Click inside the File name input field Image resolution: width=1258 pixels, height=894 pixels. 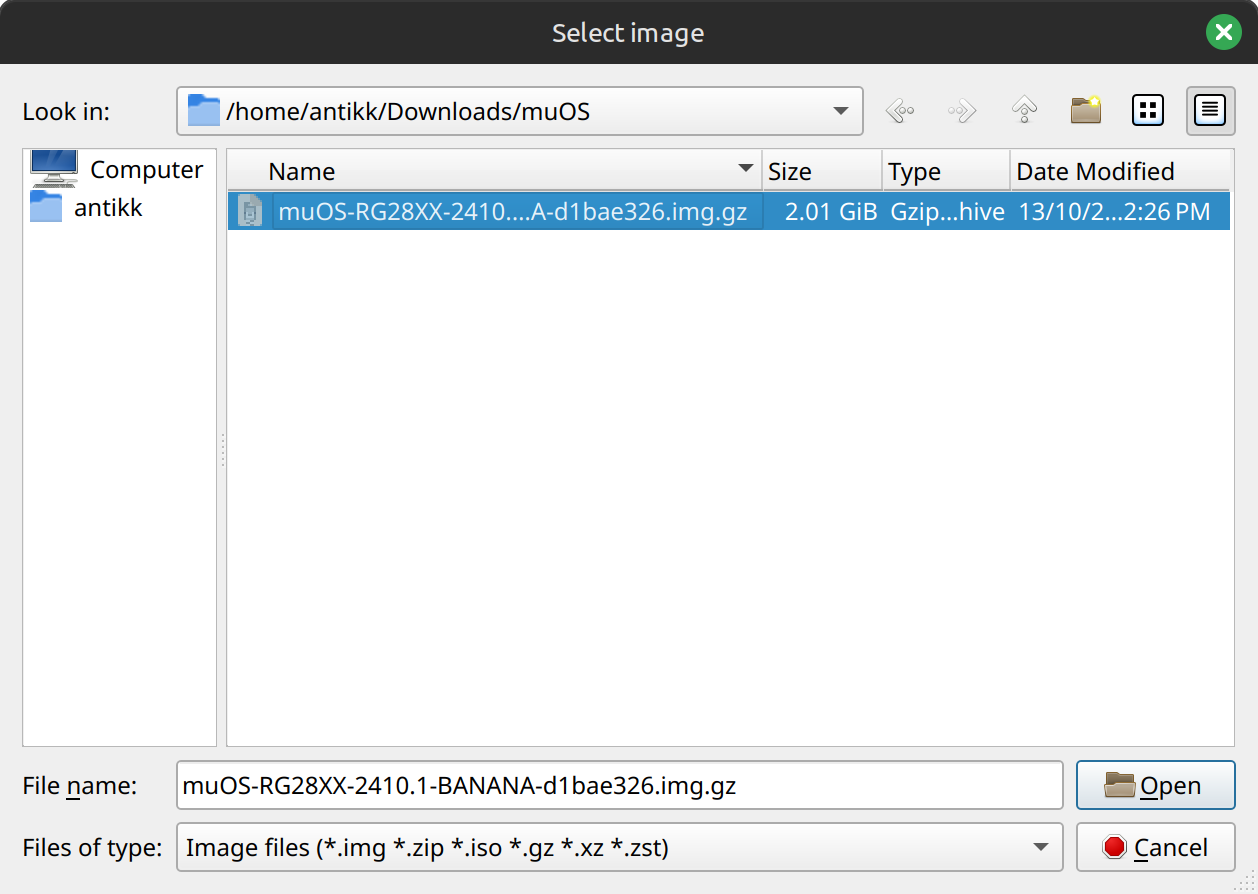click(x=619, y=786)
